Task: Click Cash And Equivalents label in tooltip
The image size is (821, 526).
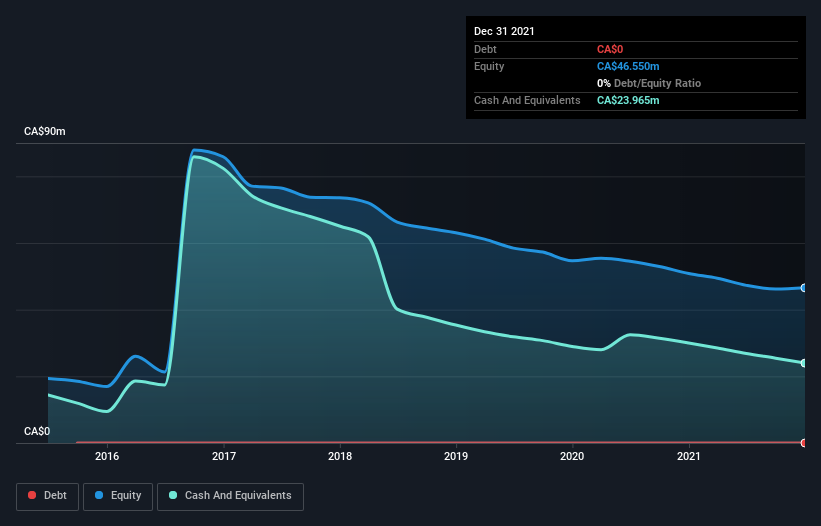Action: (527, 100)
